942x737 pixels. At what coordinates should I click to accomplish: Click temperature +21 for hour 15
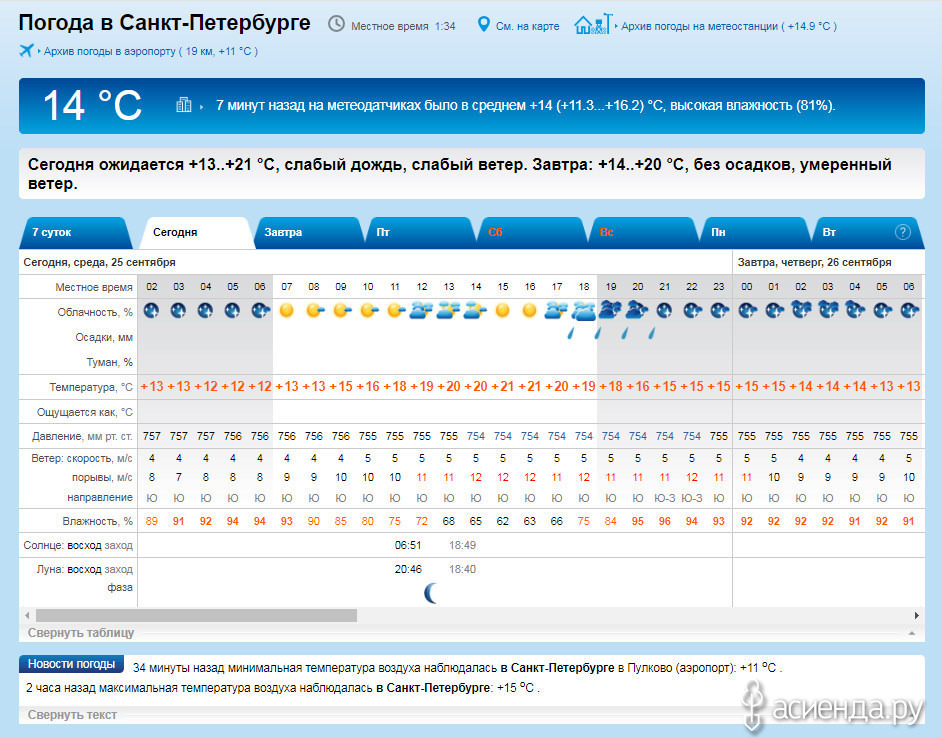pos(503,386)
